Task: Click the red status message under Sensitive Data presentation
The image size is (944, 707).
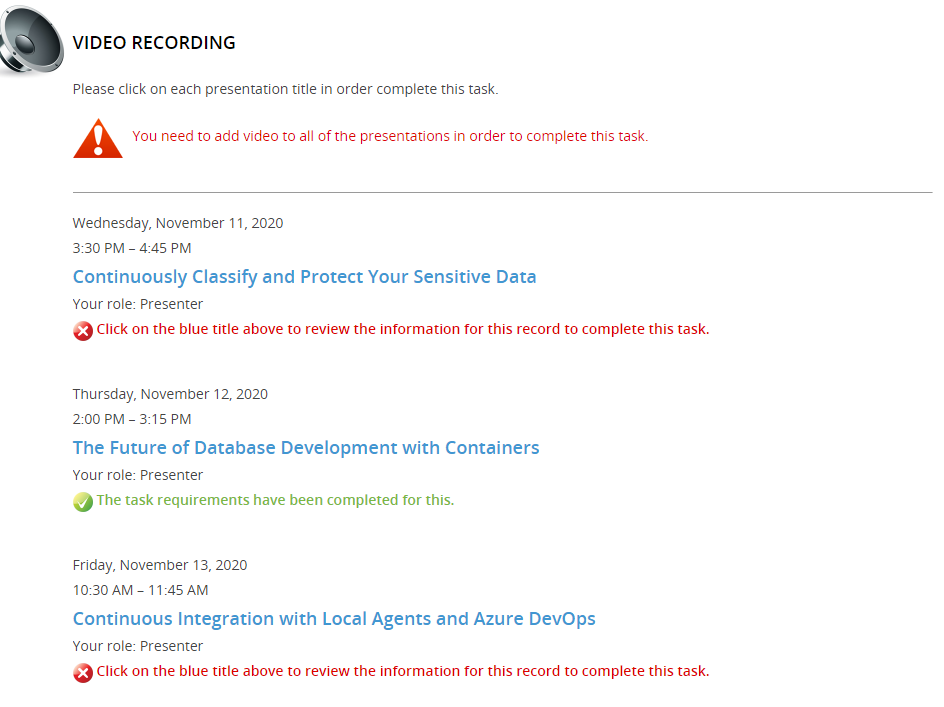Action: [x=403, y=329]
